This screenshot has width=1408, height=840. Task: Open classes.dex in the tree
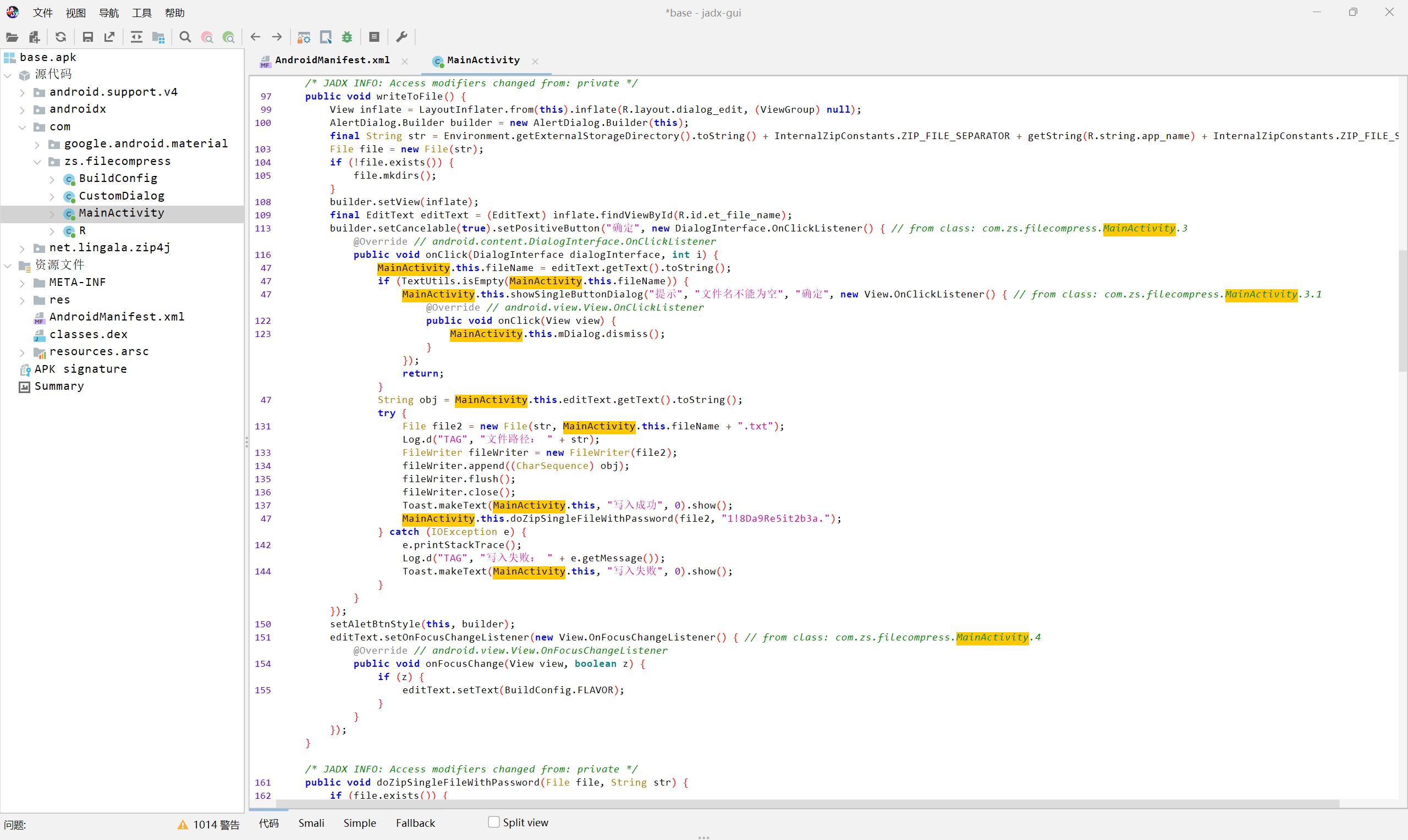point(89,335)
